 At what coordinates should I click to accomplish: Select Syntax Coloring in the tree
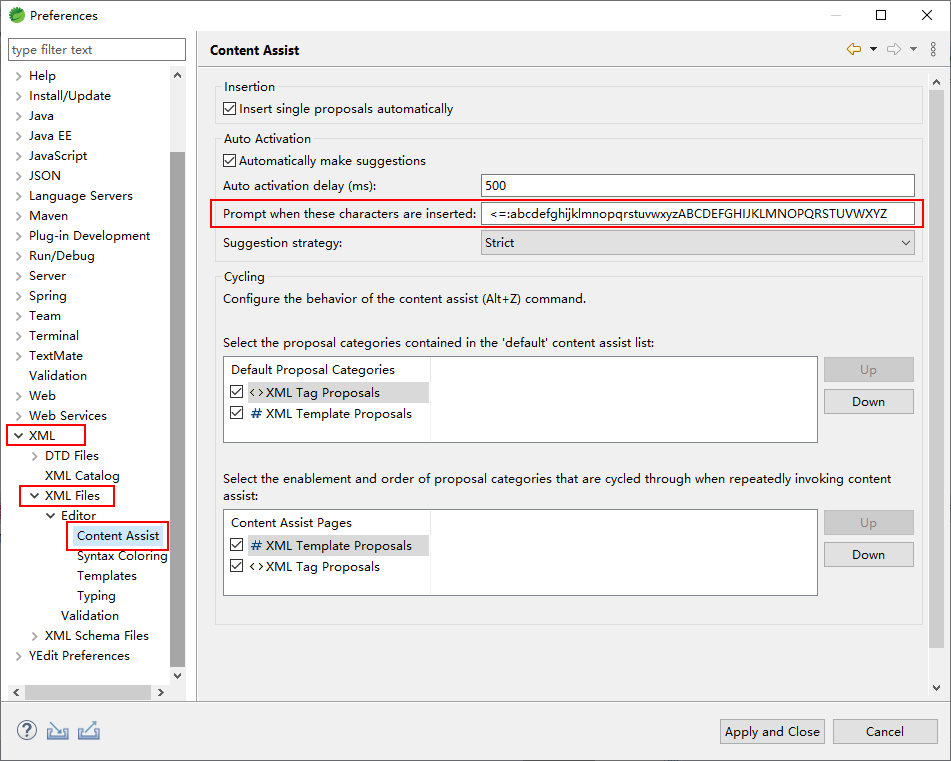[122, 555]
